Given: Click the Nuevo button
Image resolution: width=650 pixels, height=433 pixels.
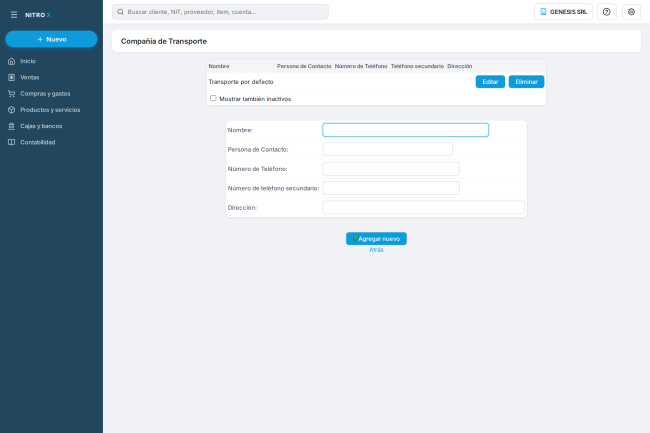Looking at the screenshot, I should 51,39.
